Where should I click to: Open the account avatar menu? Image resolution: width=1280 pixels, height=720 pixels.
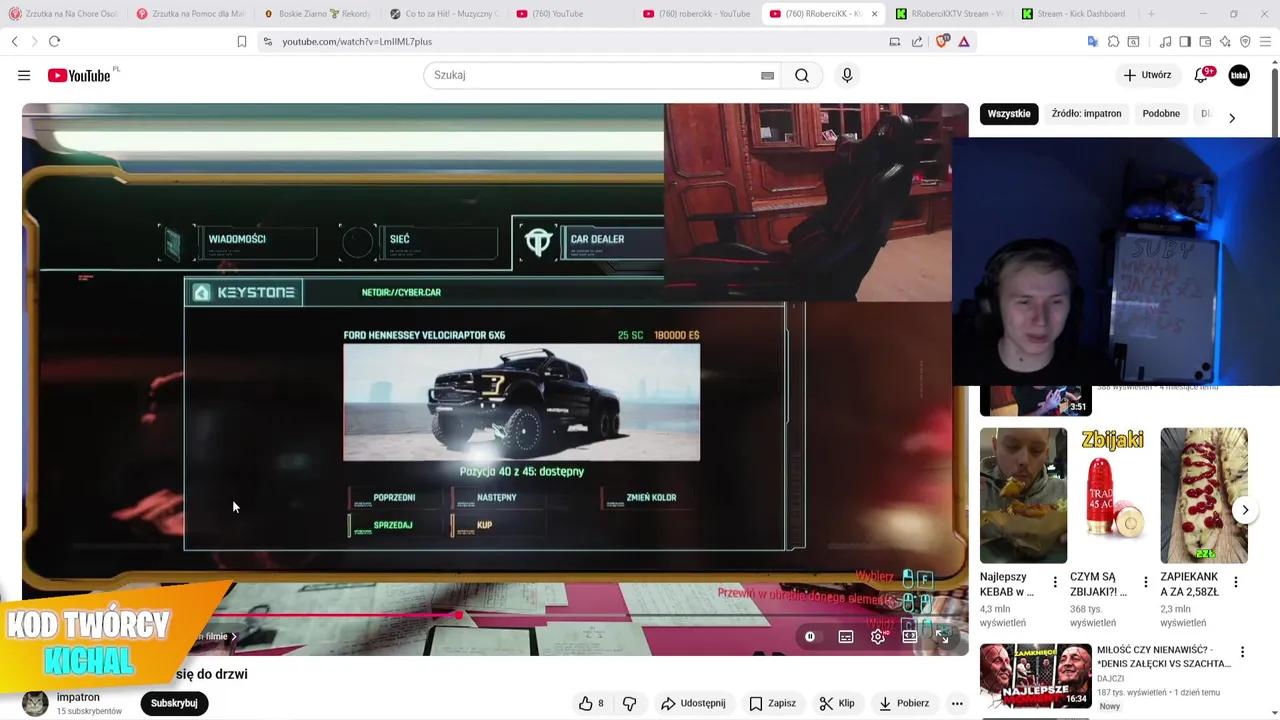tap(1239, 75)
